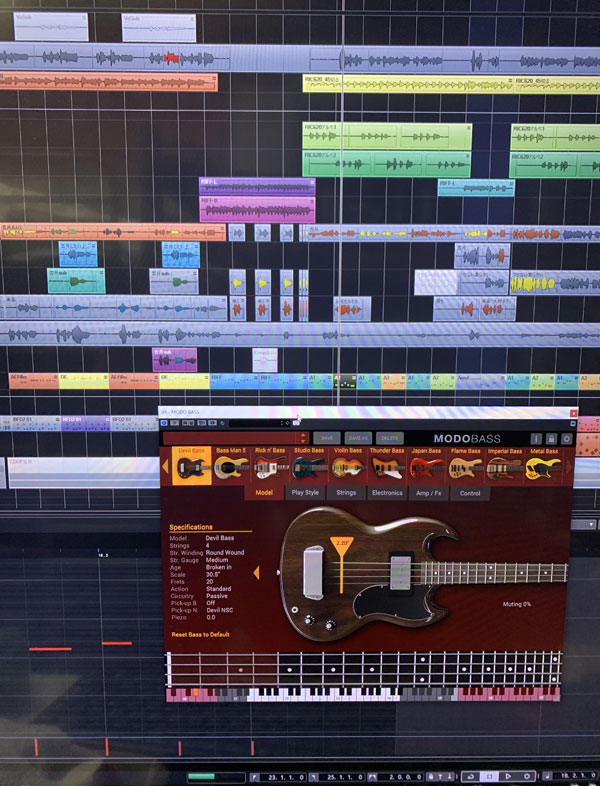Viewport: 600px width, 786px height.
Task: Toggle Read automation button in plugin header
Action: [x=184, y=423]
